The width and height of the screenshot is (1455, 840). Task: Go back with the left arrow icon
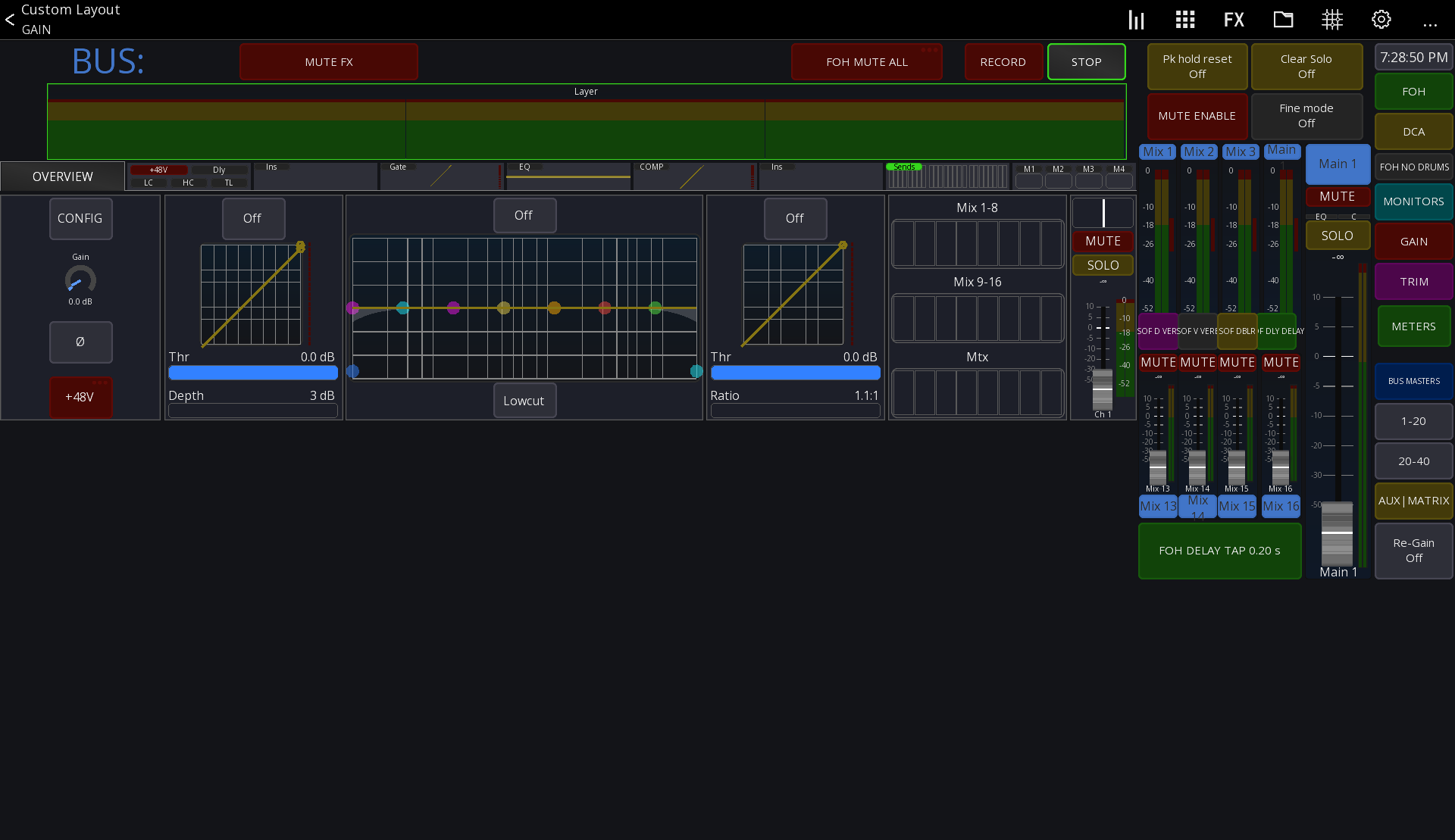tap(10, 20)
